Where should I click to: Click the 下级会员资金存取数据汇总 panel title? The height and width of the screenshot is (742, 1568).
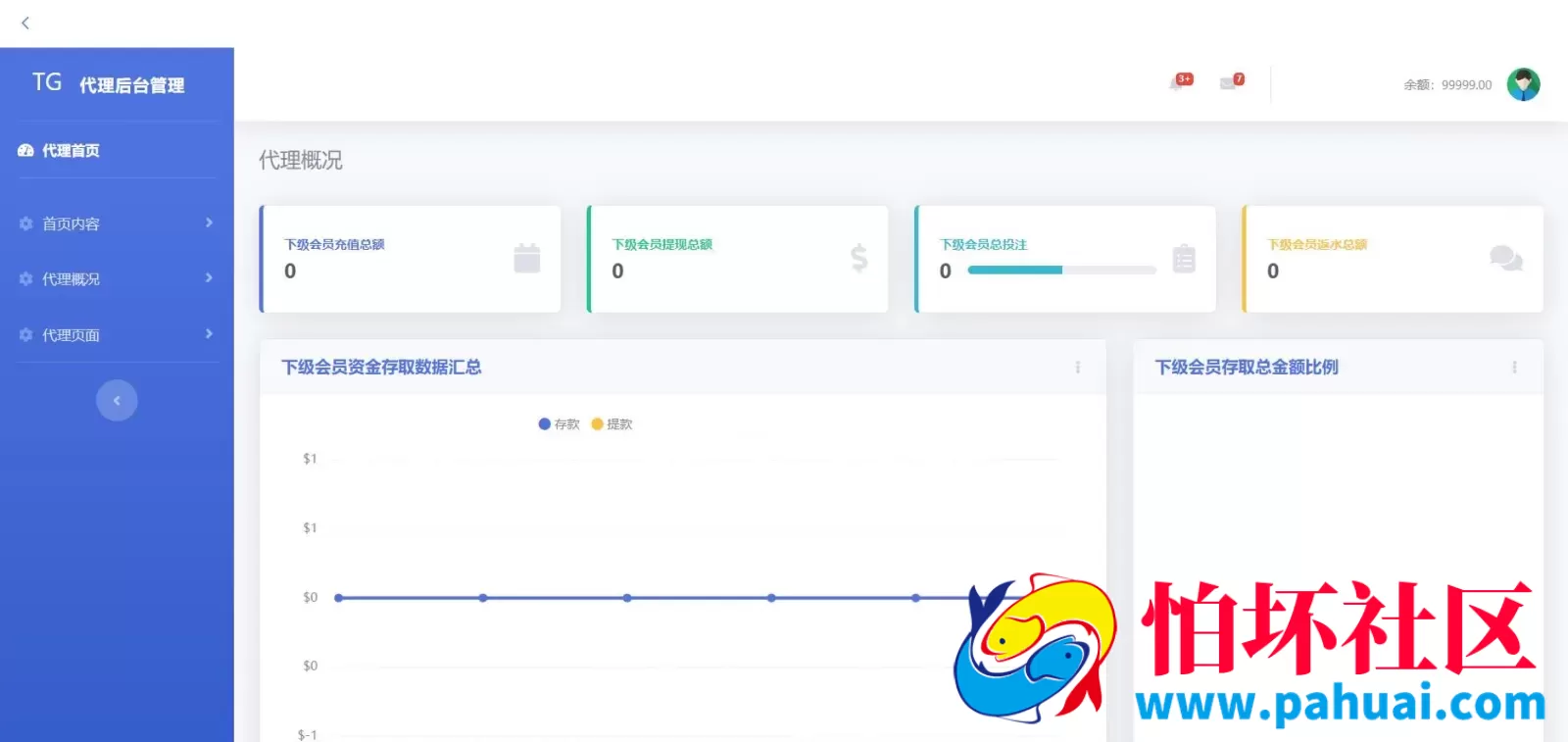click(381, 368)
